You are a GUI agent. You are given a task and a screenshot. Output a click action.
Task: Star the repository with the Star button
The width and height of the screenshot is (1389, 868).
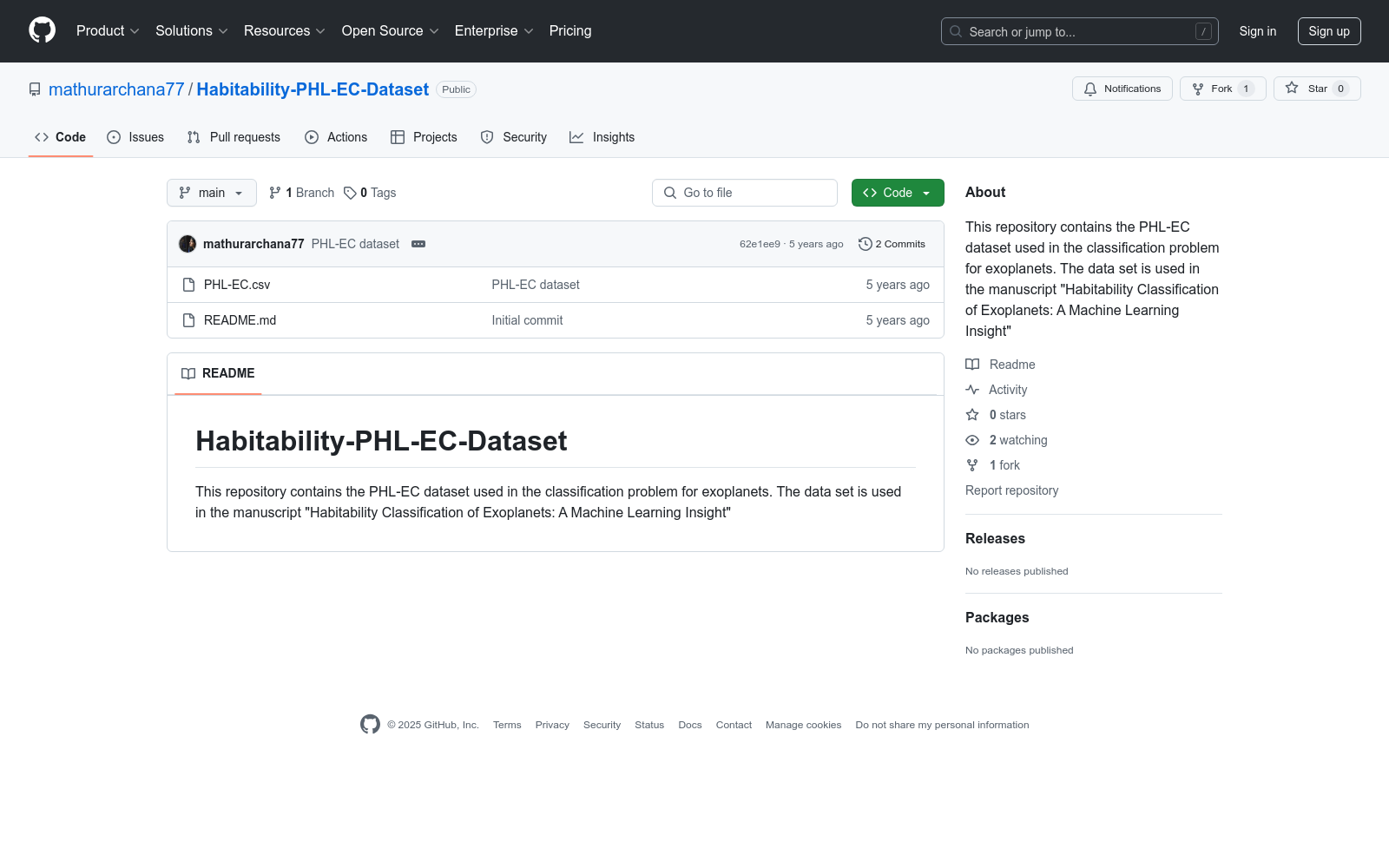[1317, 89]
